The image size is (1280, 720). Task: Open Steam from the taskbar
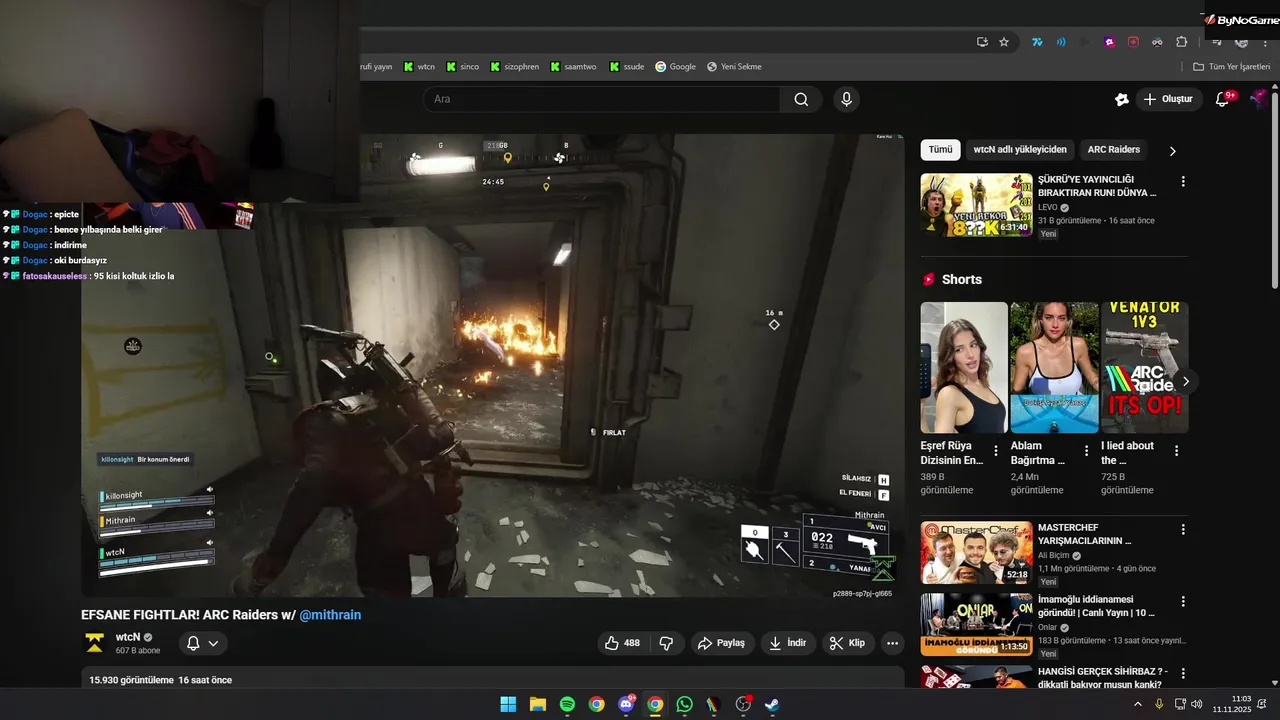click(772, 704)
